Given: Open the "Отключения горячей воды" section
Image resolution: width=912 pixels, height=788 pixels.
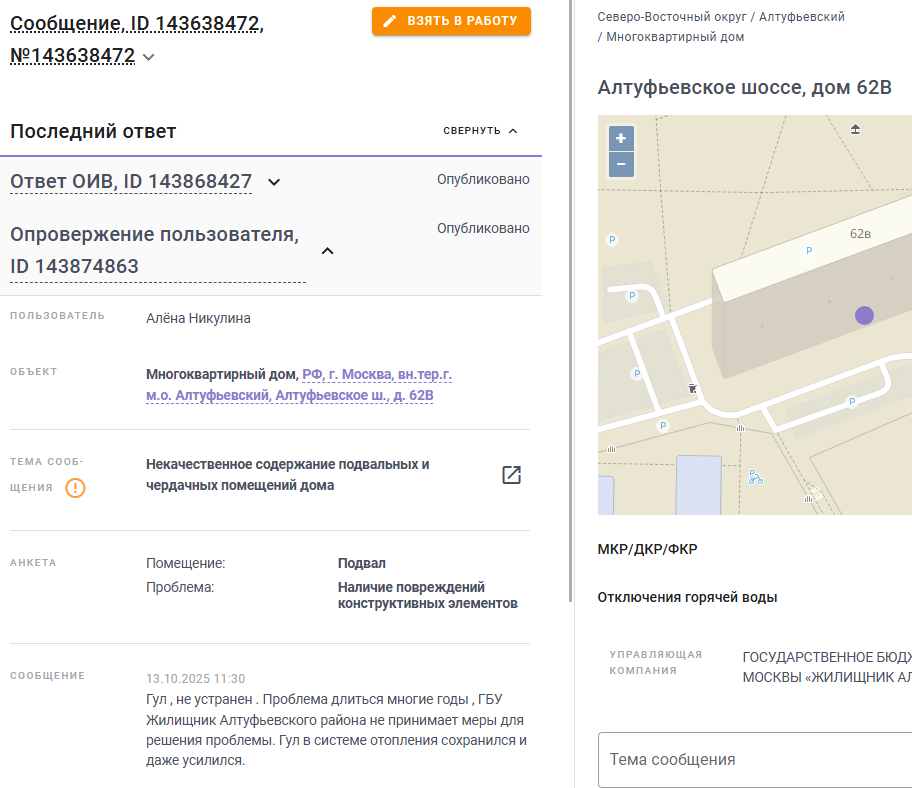Looking at the screenshot, I should [687, 597].
